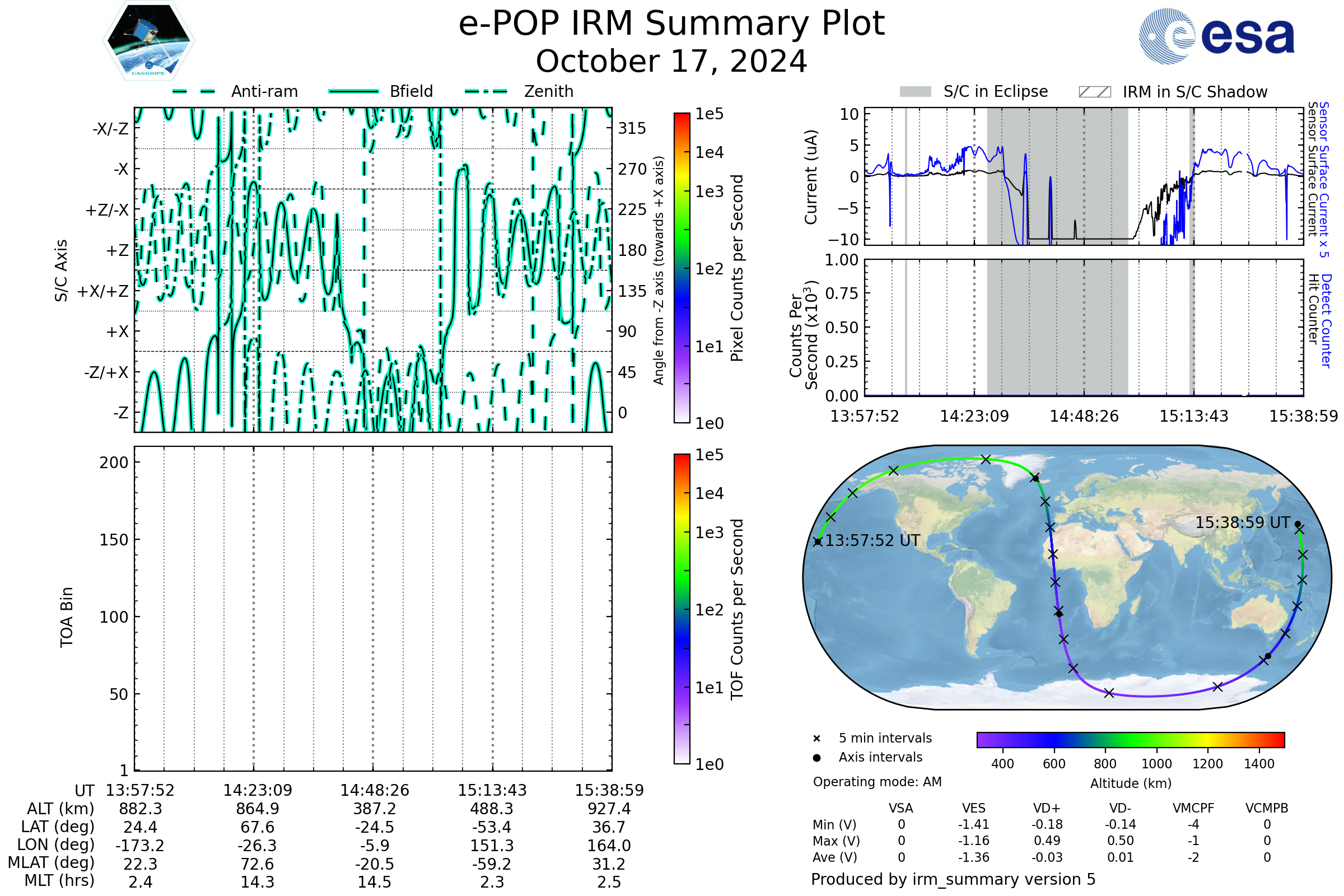Click the TOF Counts per Second colorbar
This screenshot has width=1344, height=896.
tap(682, 609)
